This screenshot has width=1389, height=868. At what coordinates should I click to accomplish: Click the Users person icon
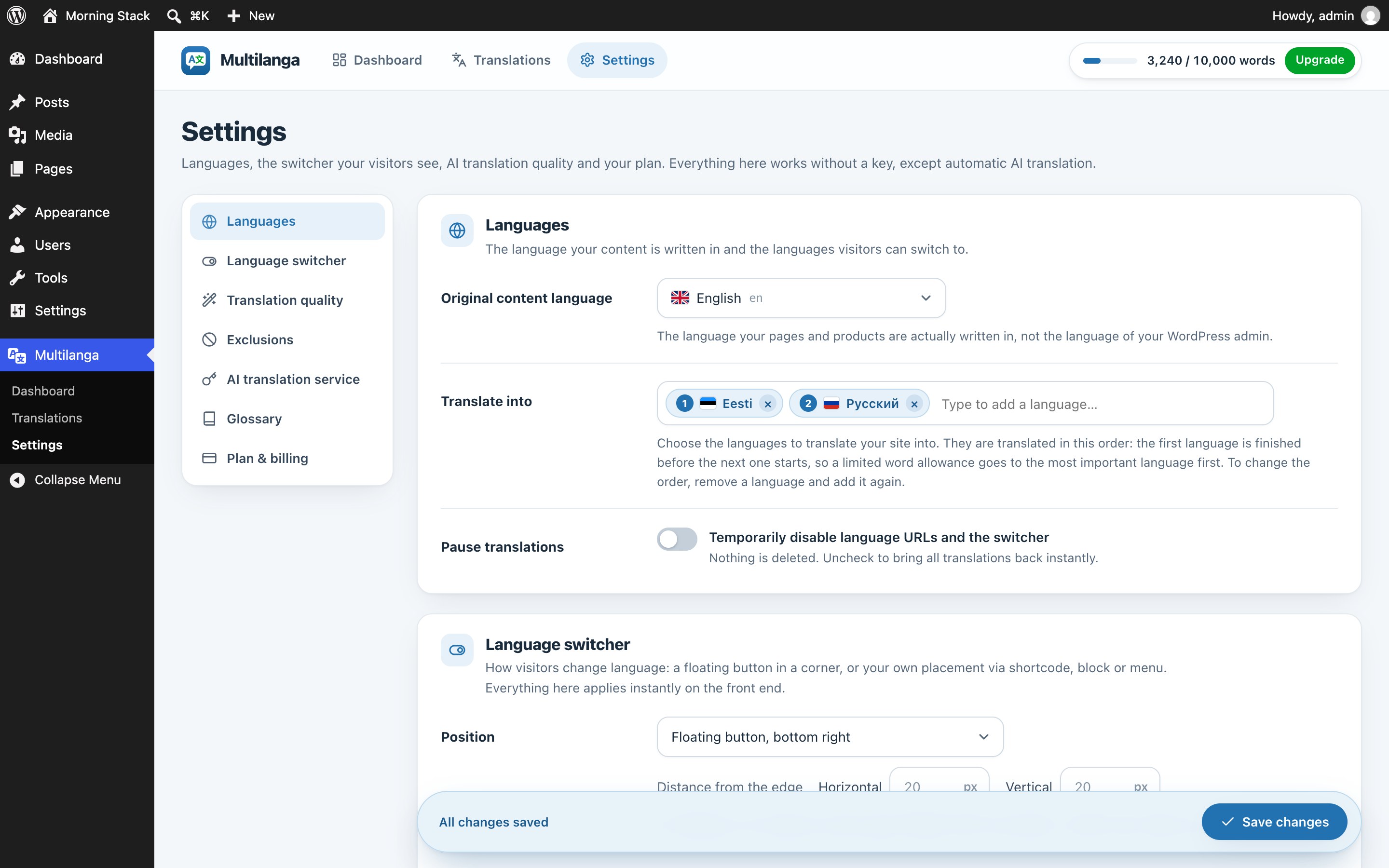pyautogui.click(x=17, y=244)
